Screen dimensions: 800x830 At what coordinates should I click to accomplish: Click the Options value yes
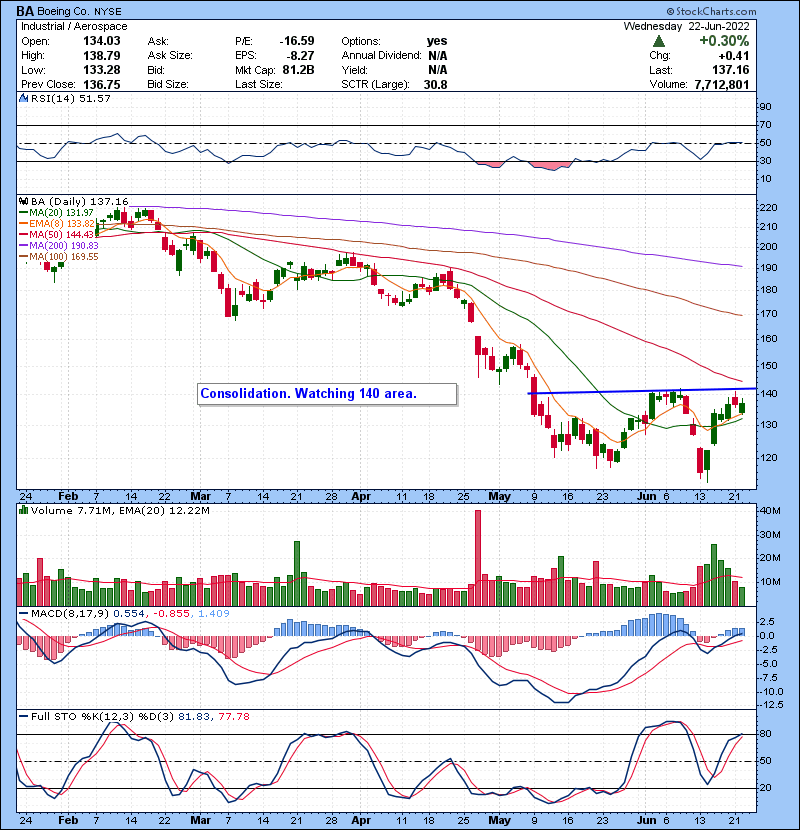pyautogui.click(x=437, y=41)
